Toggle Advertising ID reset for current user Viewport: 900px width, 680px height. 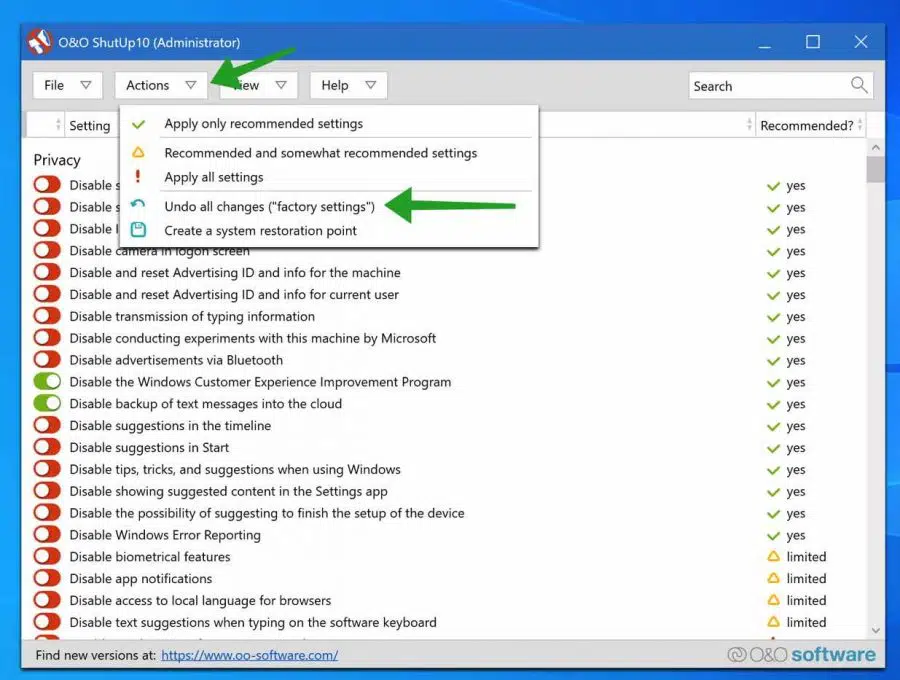pos(47,294)
